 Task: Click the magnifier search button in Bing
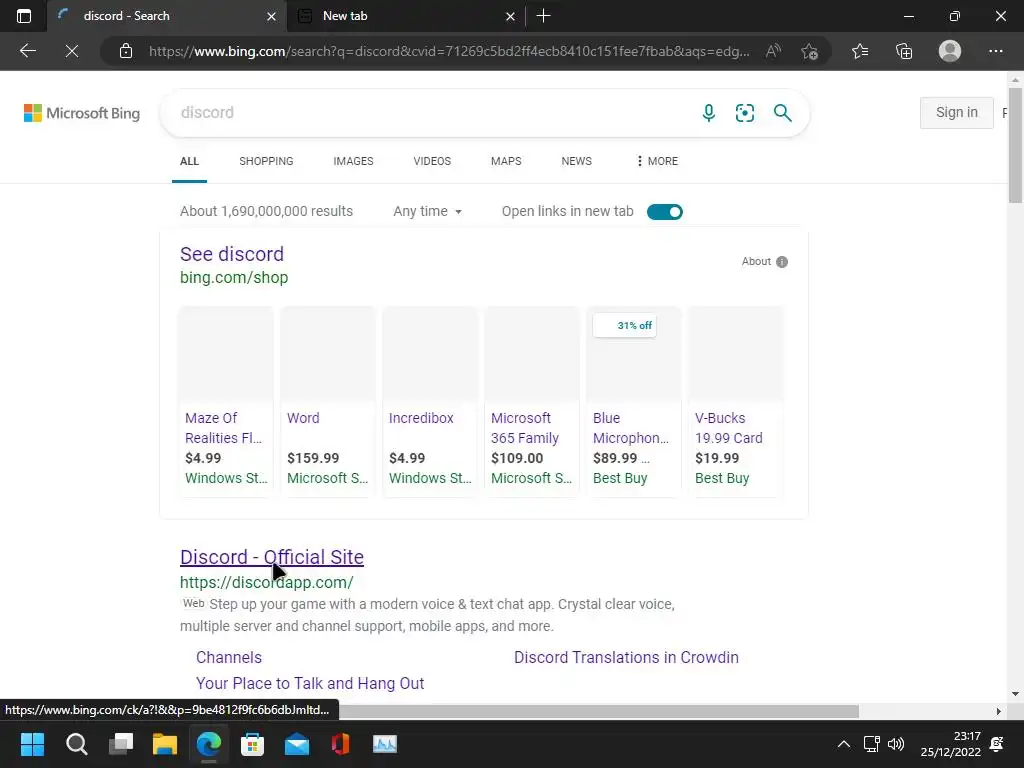pos(782,113)
